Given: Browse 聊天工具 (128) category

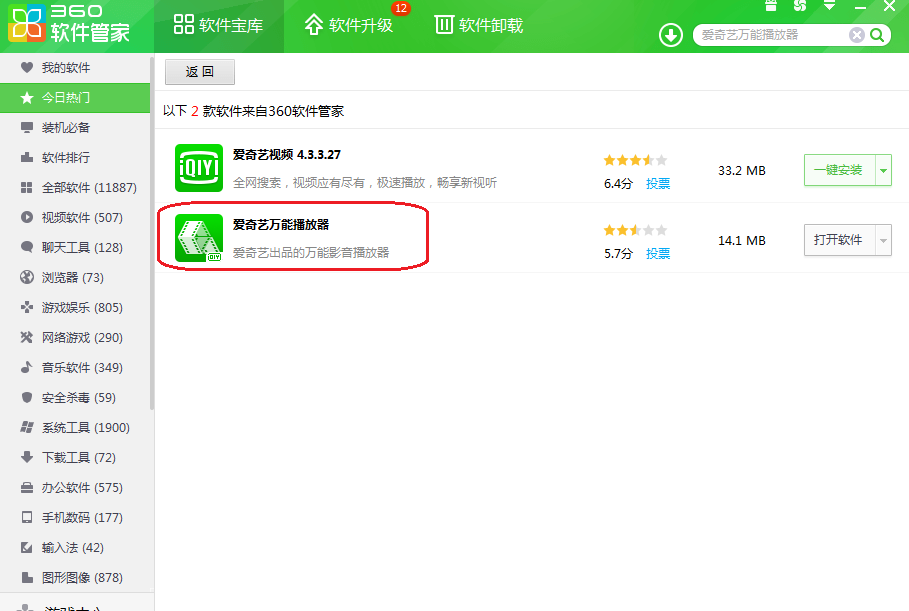Looking at the screenshot, I should [75, 248].
